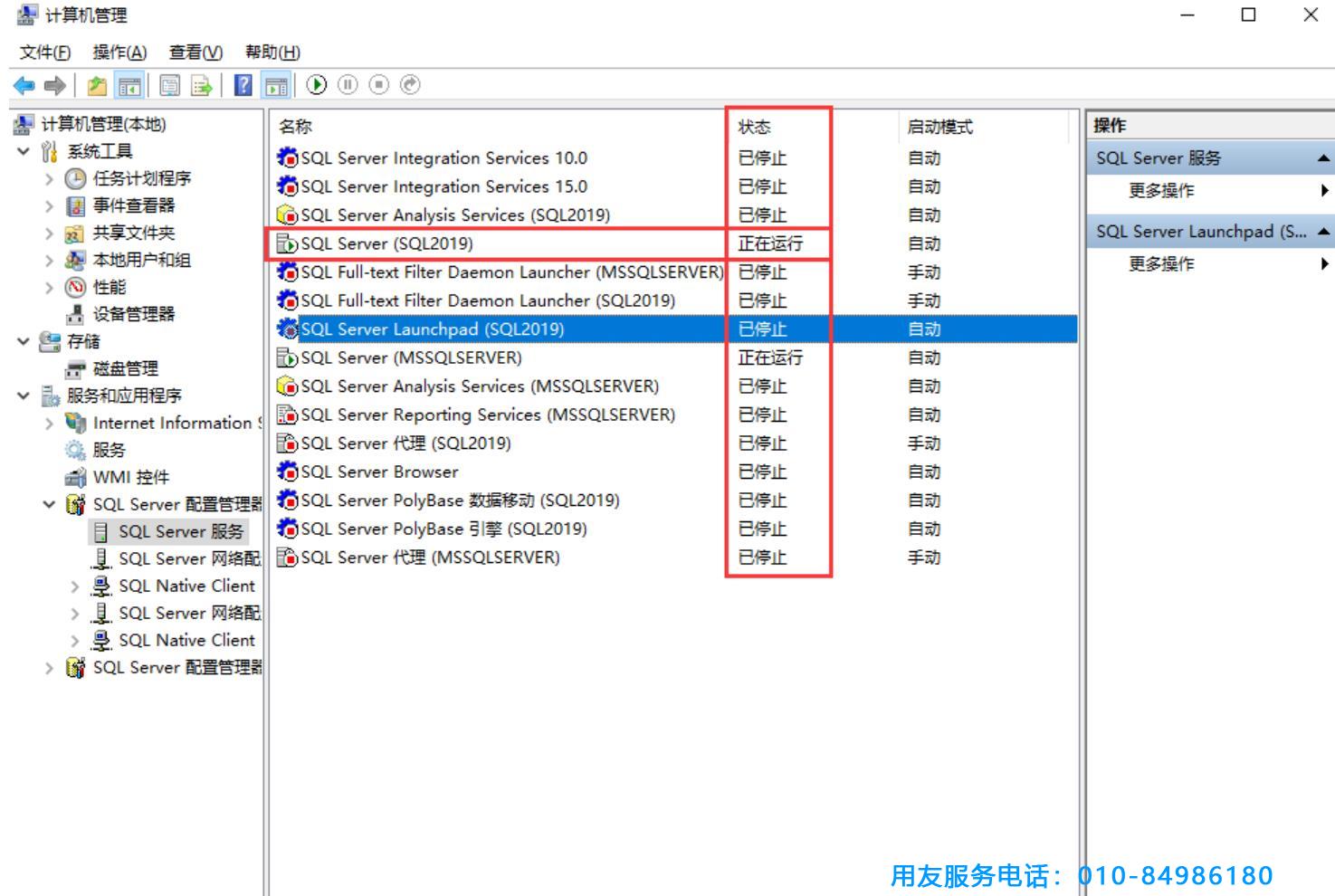Start the service with the play icon
This screenshot has width=1335, height=896.
[317, 85]
